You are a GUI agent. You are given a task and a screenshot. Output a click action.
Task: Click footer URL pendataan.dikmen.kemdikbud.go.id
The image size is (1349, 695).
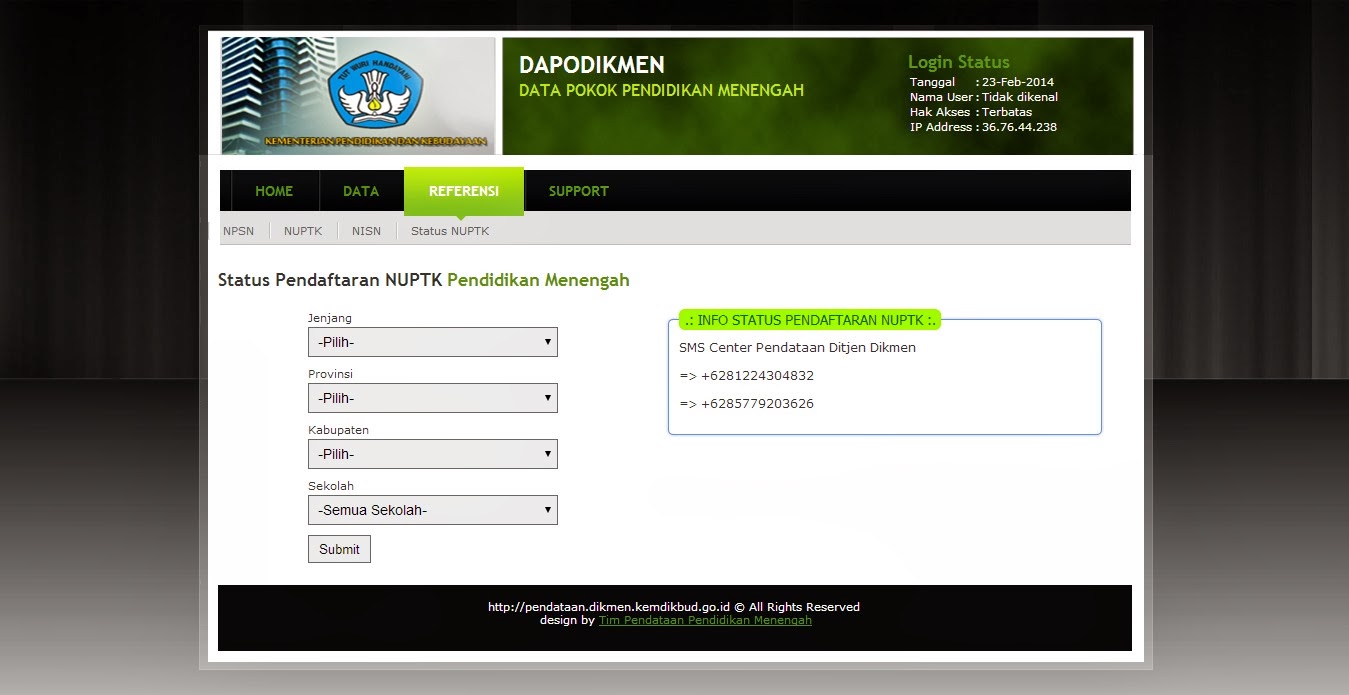point(609,607)
